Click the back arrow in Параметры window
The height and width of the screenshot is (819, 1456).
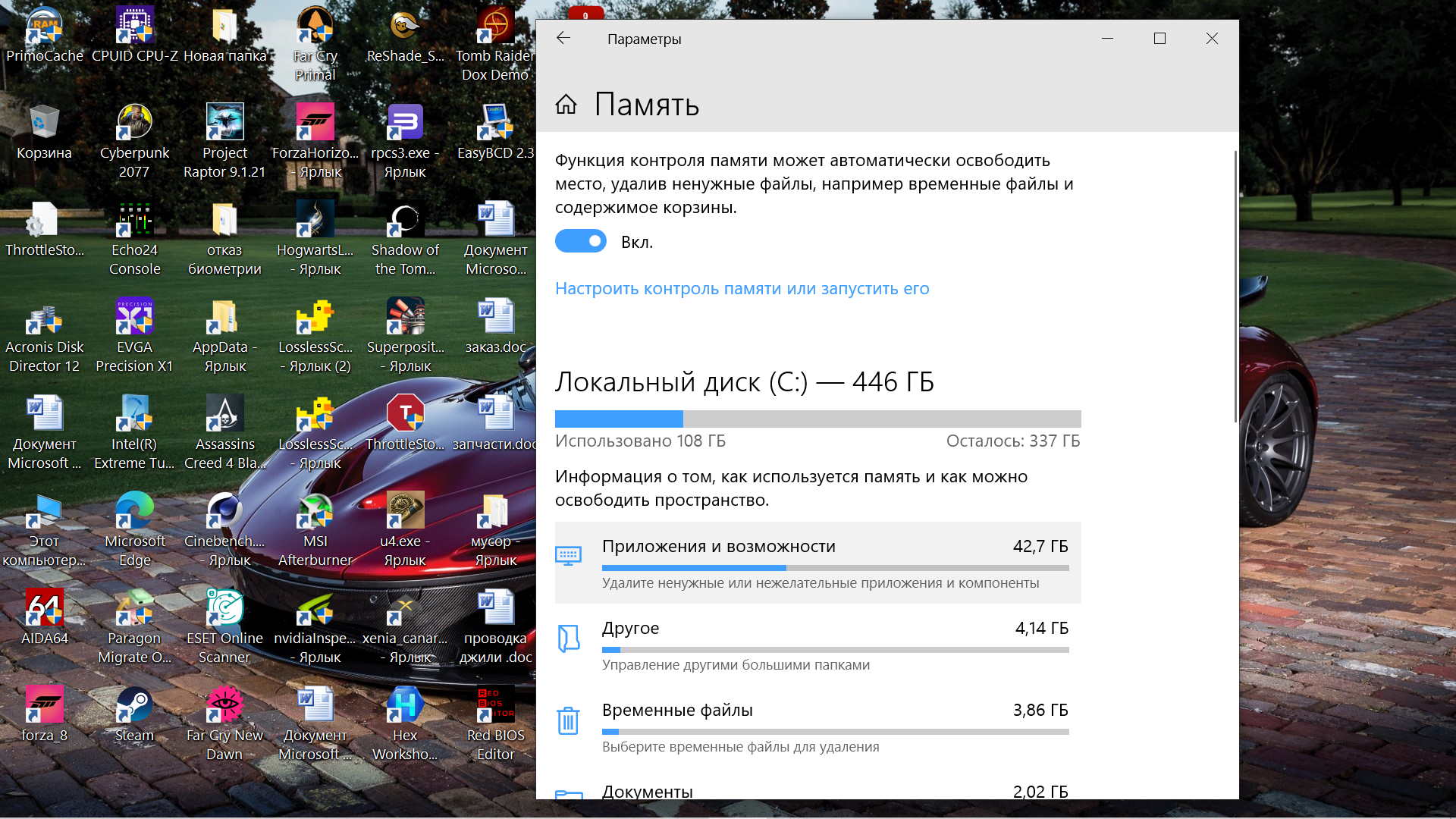click(563, 39)
